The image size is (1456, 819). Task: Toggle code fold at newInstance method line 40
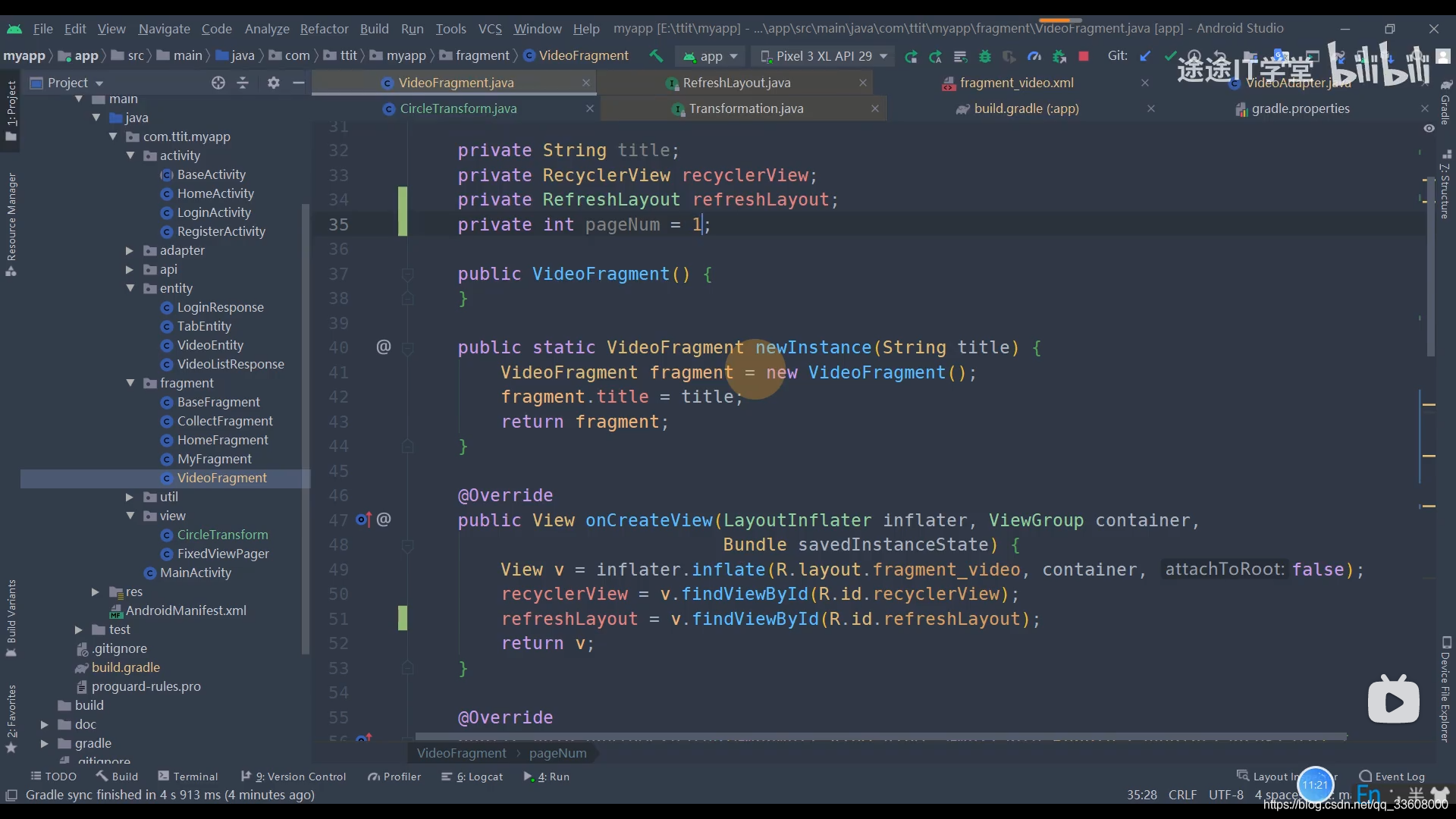[x=407, y=348]
